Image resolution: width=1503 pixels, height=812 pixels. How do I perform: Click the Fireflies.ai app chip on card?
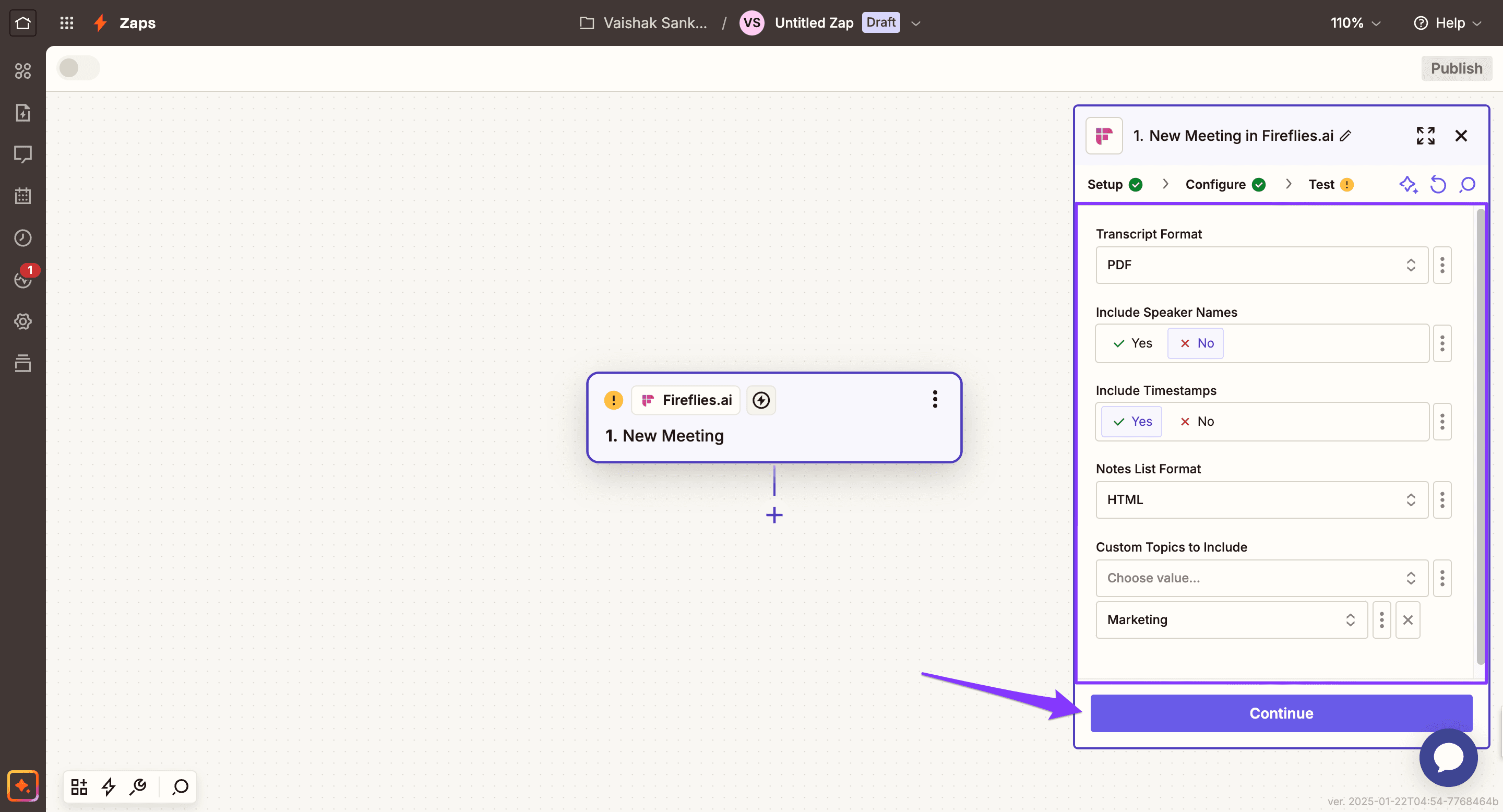point(686,400)
